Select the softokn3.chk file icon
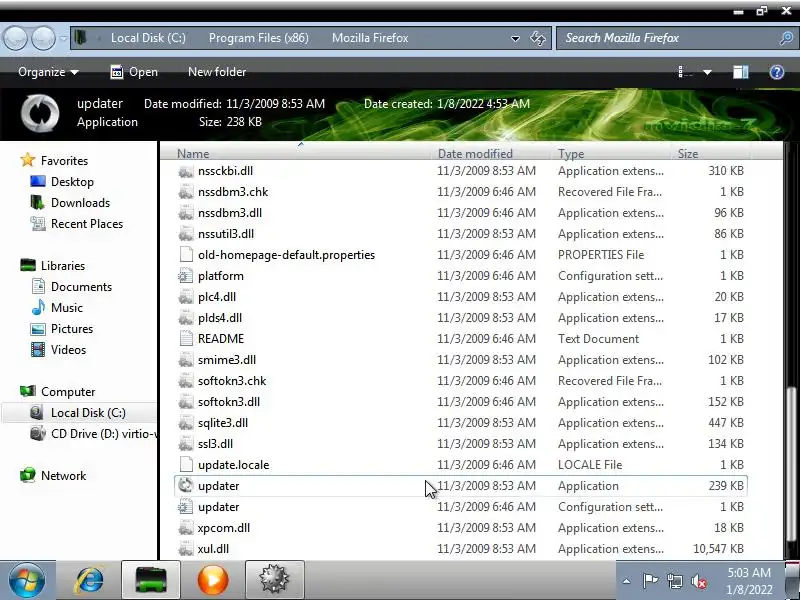The height and width of the screenshot is (600, 800). click(x=186, y=381)
